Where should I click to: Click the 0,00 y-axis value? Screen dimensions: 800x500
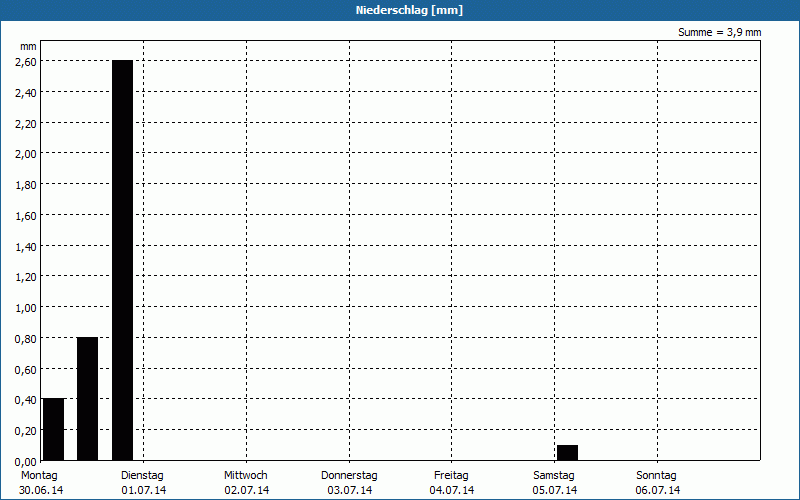tap(26, 462)
